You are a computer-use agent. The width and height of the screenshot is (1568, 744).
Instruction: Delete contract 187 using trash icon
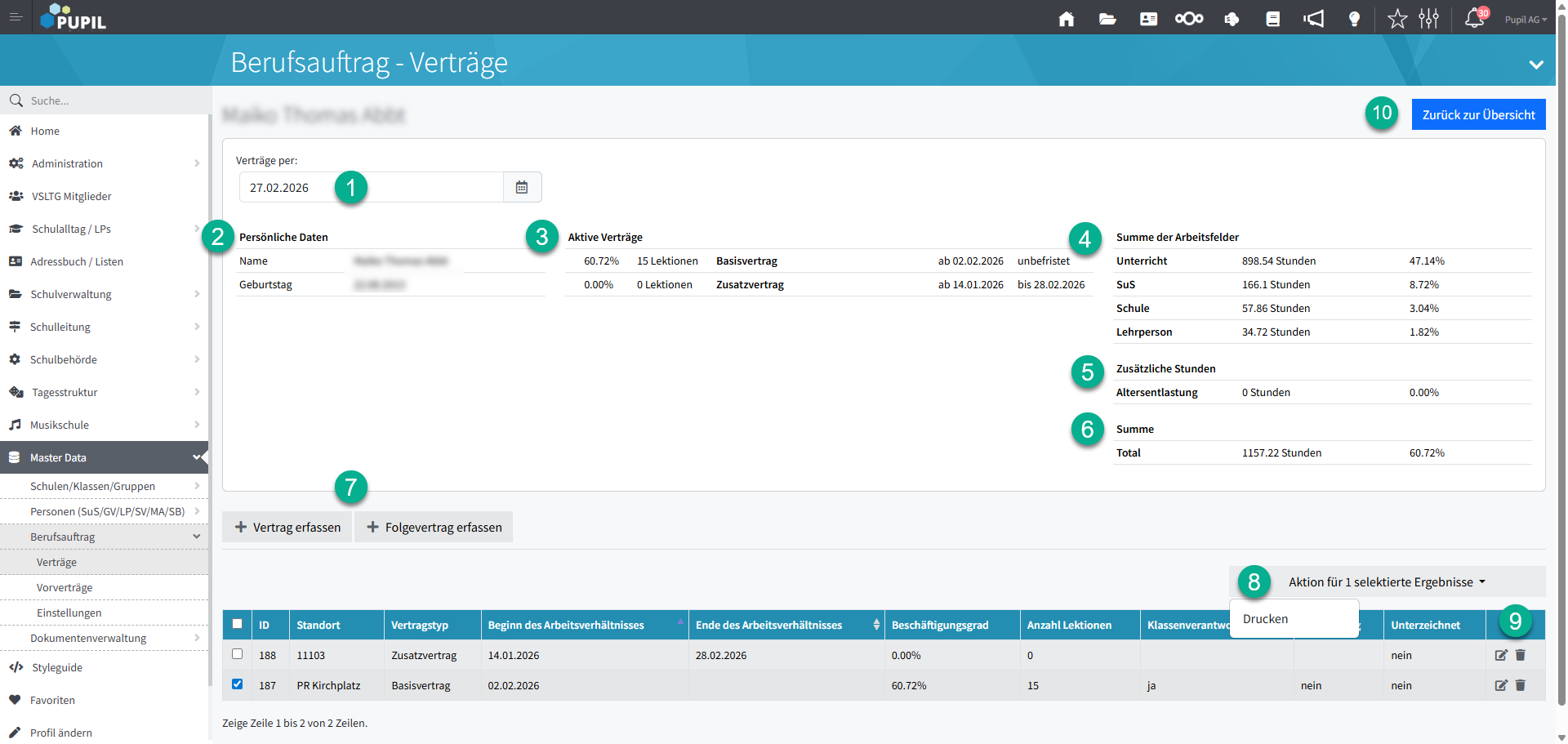[1521, 685]
